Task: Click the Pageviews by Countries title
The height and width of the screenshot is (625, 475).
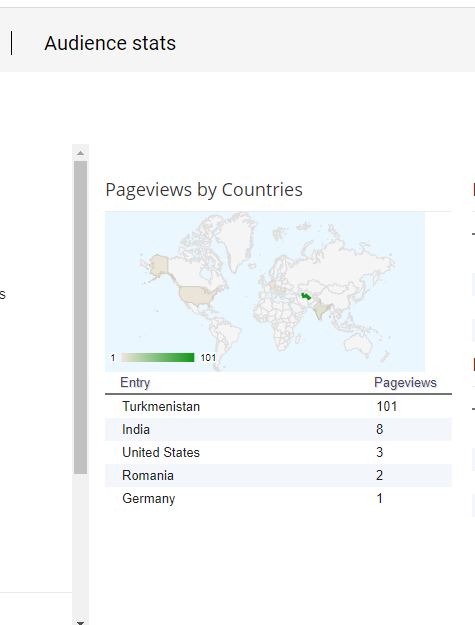Action: click(x=204, y=190)
